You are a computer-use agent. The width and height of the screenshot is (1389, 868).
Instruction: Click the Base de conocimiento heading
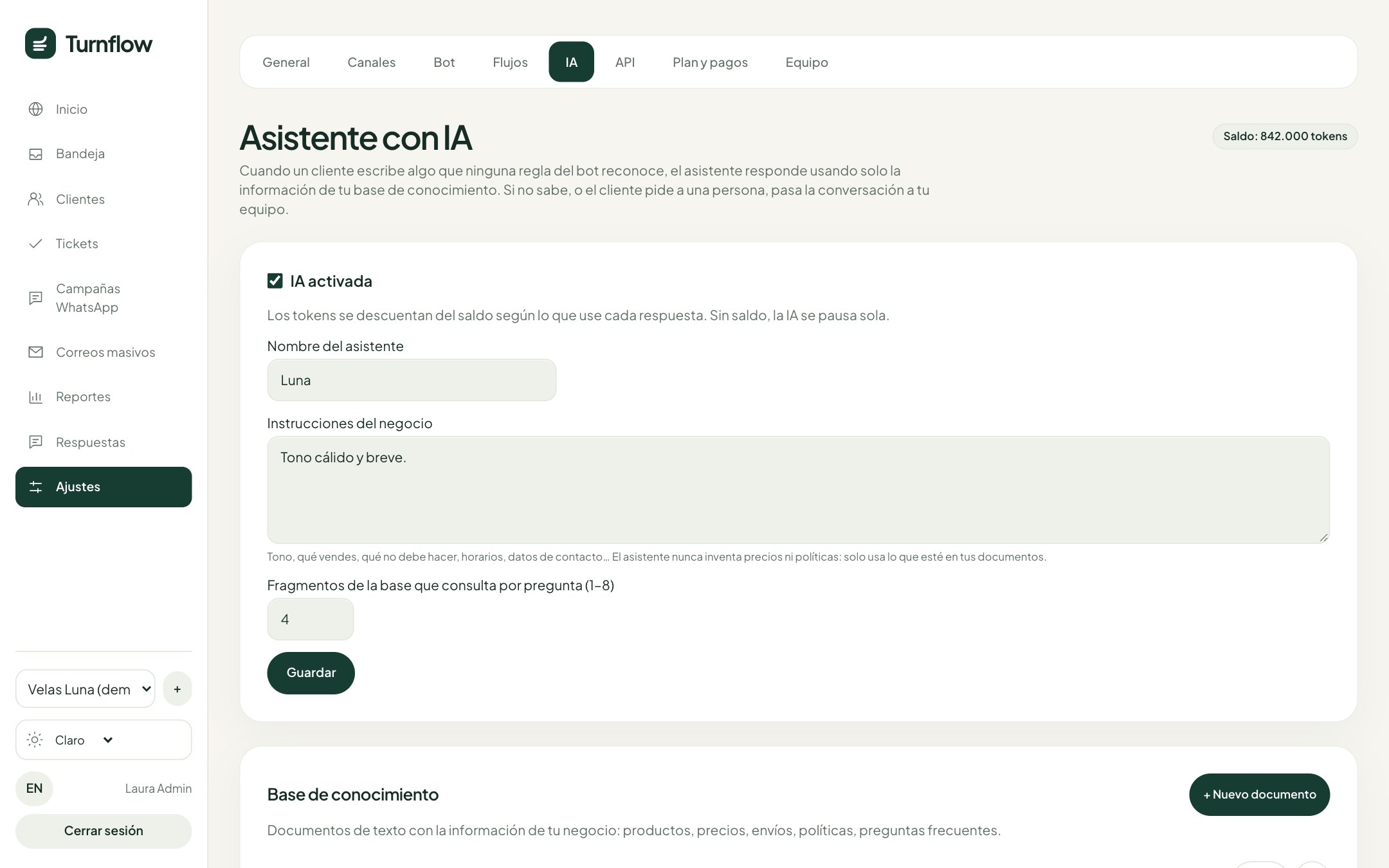(x=353, y=795)
